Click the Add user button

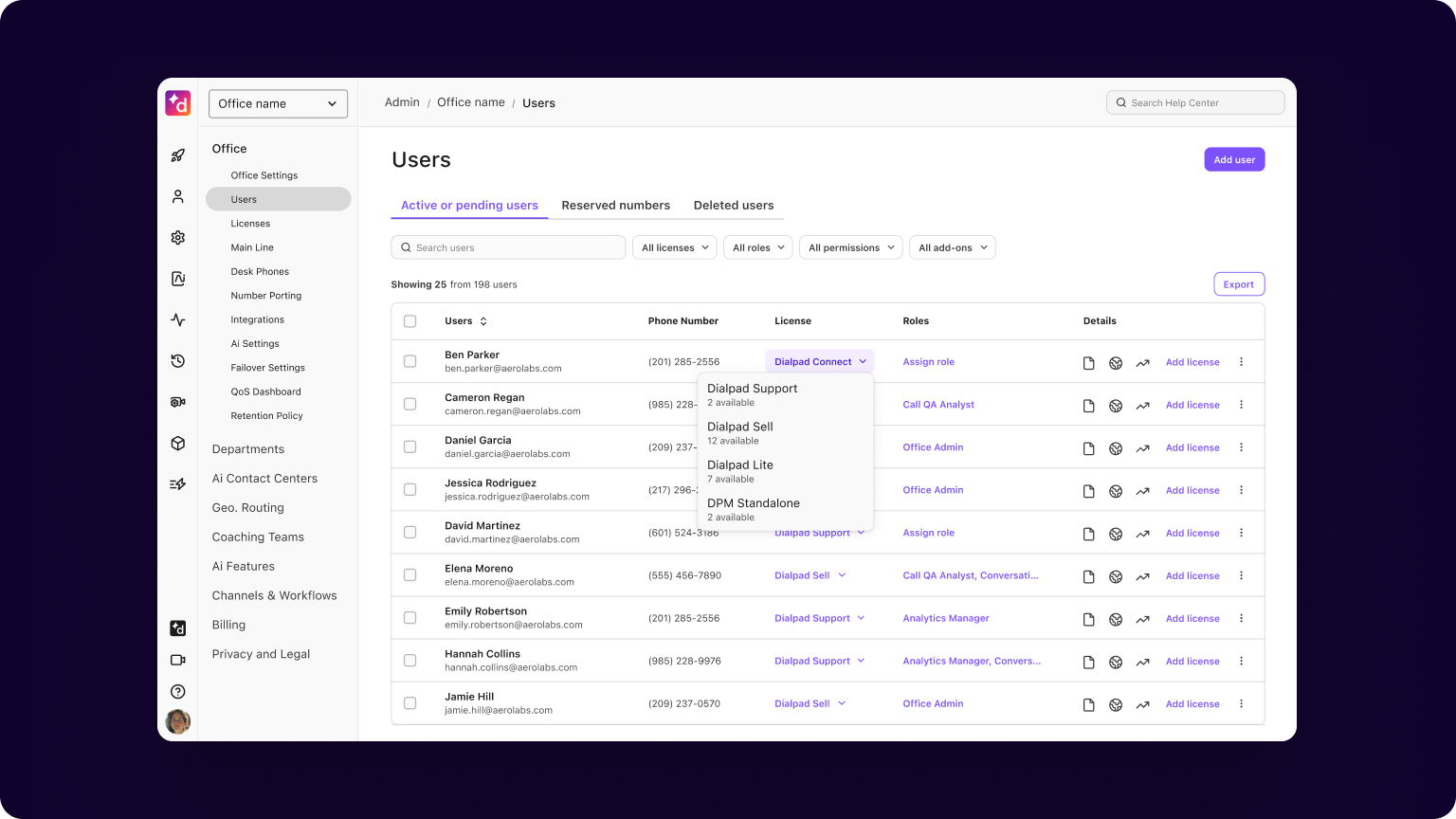tap(1233, 159)
